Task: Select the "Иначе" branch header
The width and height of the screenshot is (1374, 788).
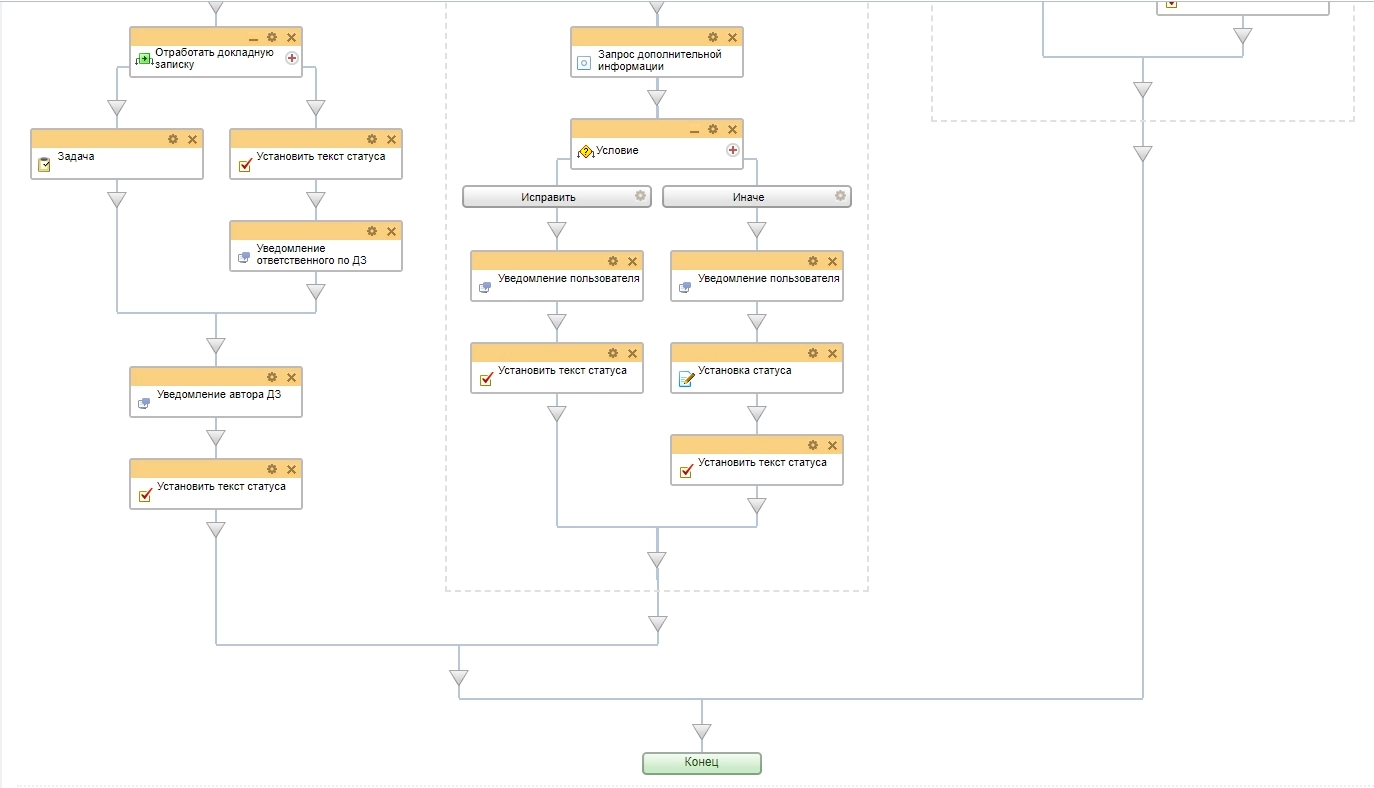Action: [748, 197]
